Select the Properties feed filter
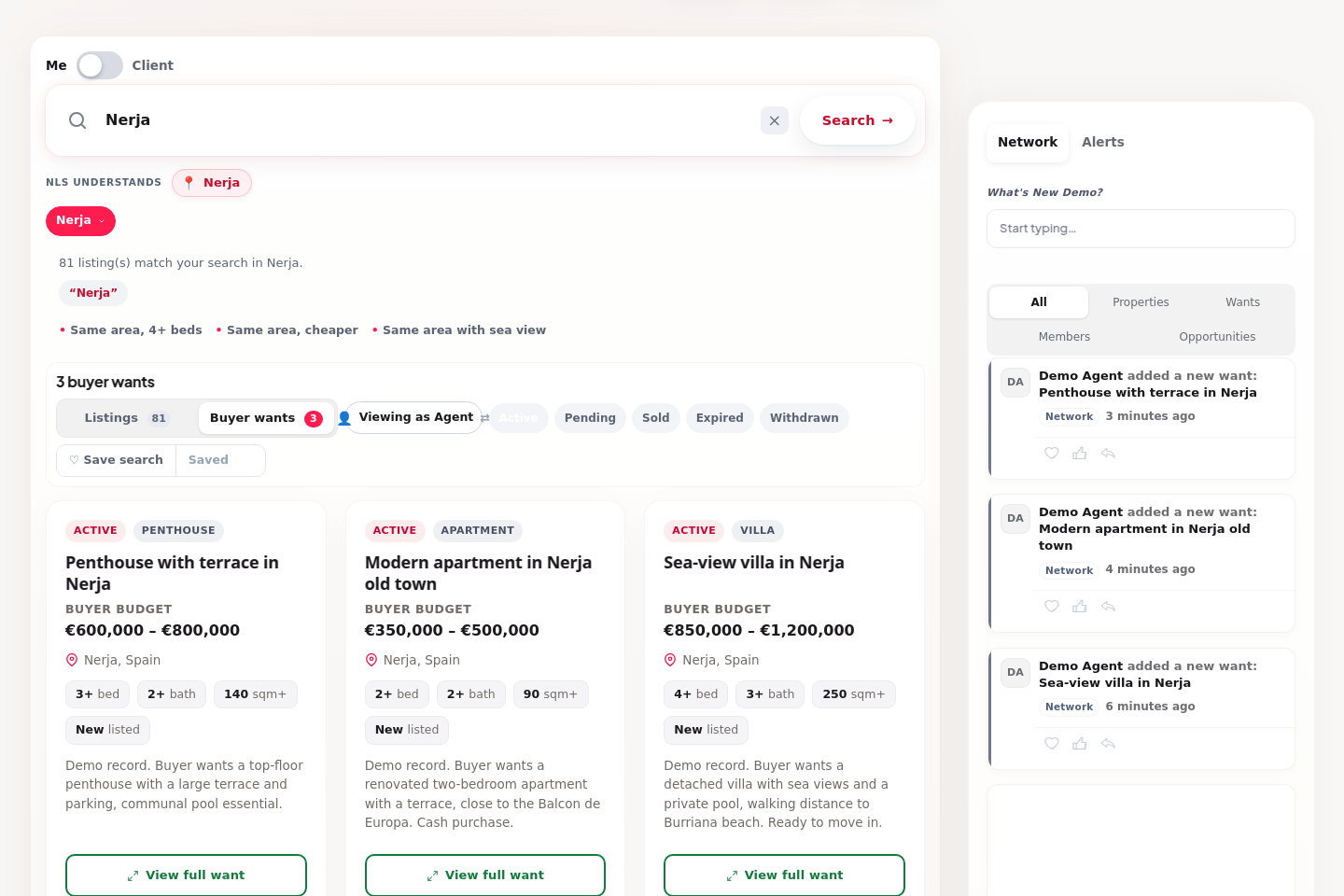This screenshot has width=1344, height=896. click(1141, 302)
